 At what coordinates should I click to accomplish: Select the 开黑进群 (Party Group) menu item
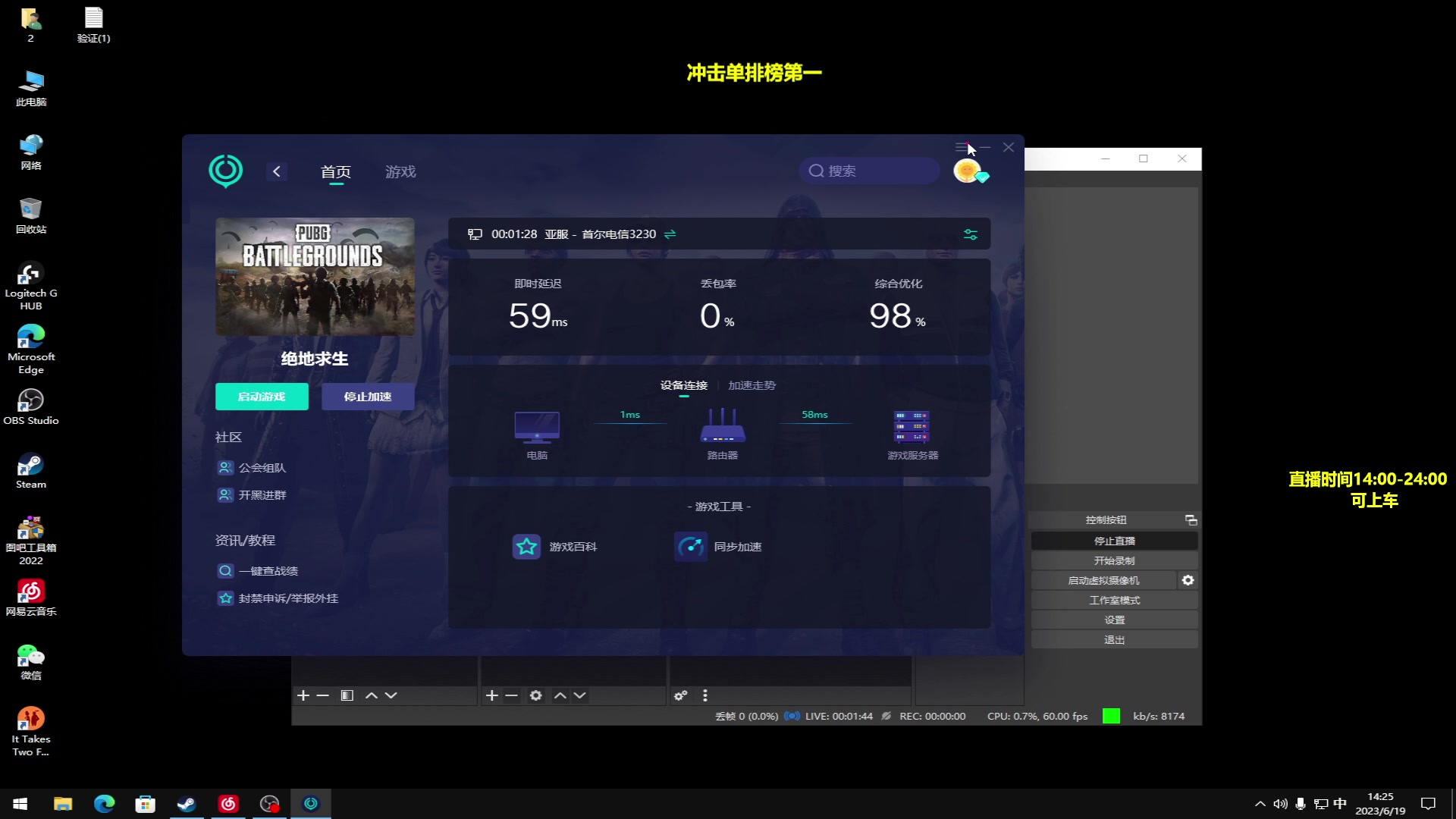[263, 494]
